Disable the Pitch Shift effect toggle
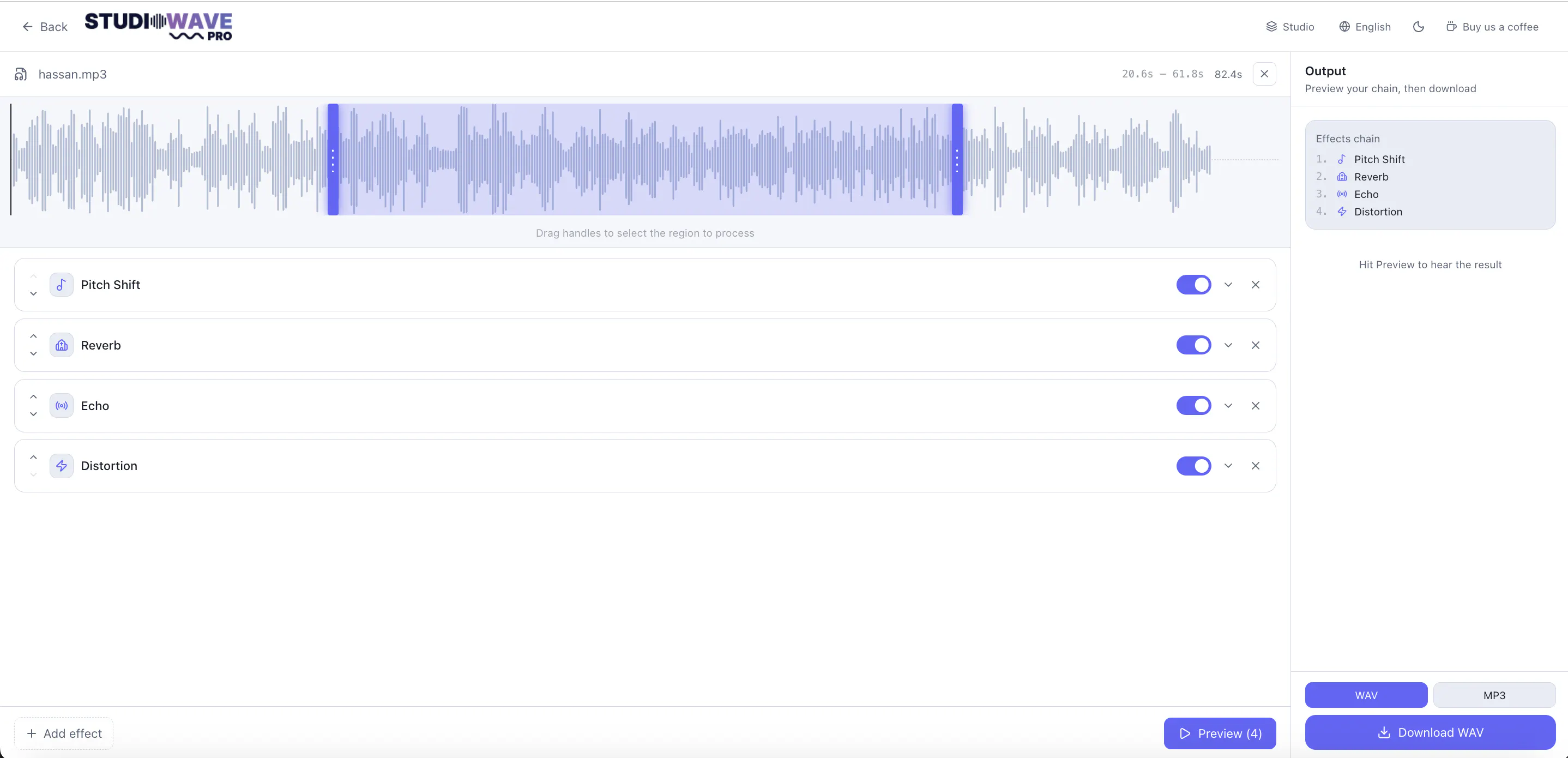This screenshot has width=1568, height=758. (x=1193, y=285)
